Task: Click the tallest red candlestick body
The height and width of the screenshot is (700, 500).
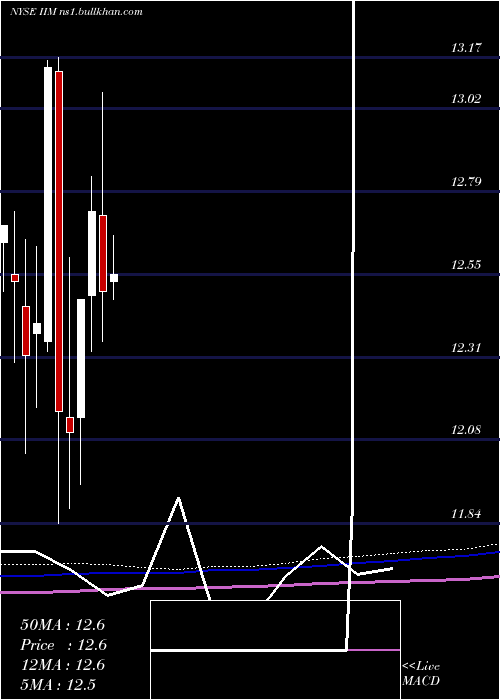Action: [59, 241]
